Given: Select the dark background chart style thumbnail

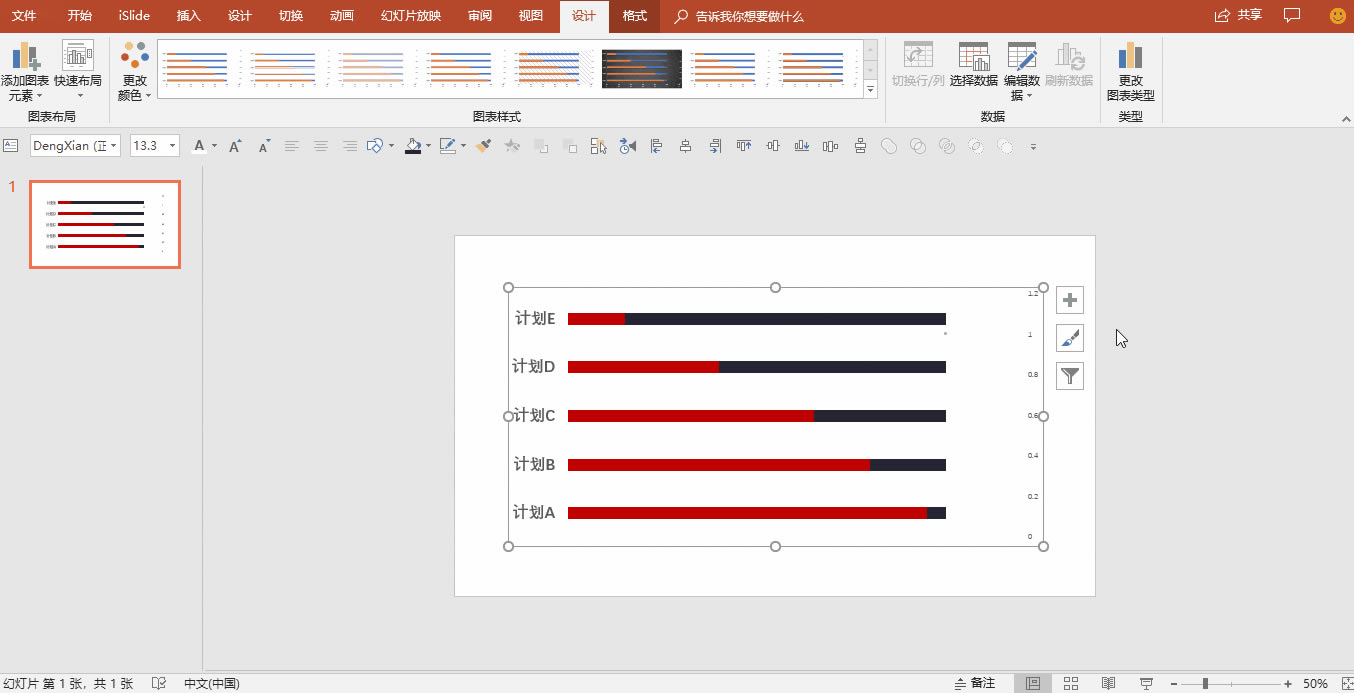Looking at the screenshot, I should pyautogui.click(x=641, y=69).
